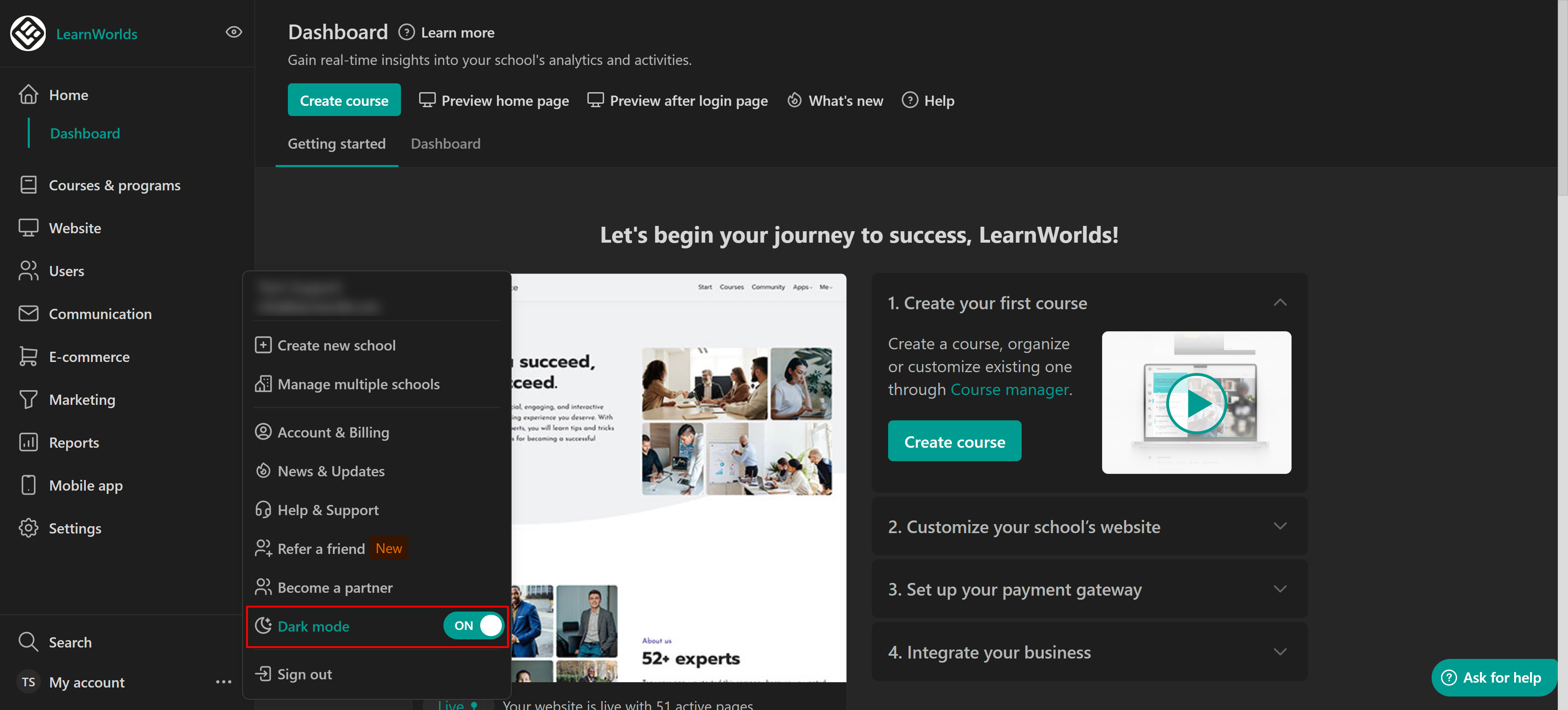This screenshot has width=1568, height=710.
Task: Open Reports chart icon in sidebar
Action: tap(28, 442)
